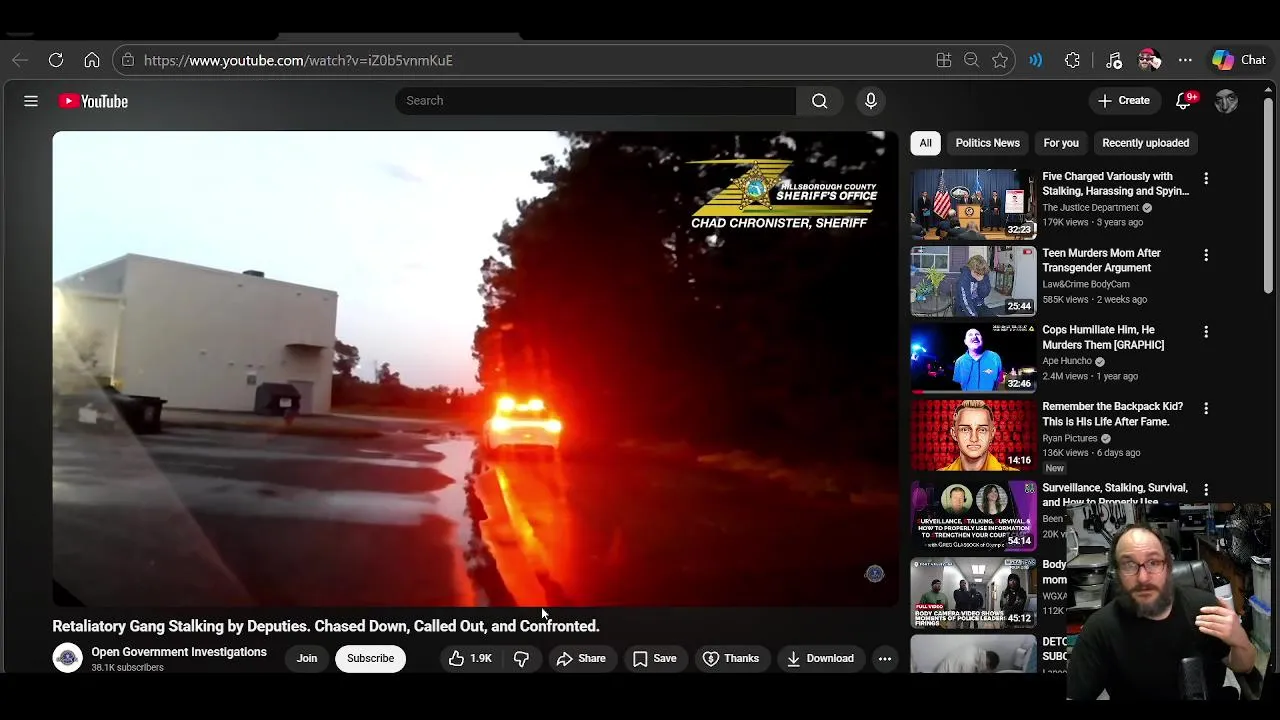Dislike the video with thumbs down
The height and width of the screenshot is (720, 1280).
tap(521, 658)
